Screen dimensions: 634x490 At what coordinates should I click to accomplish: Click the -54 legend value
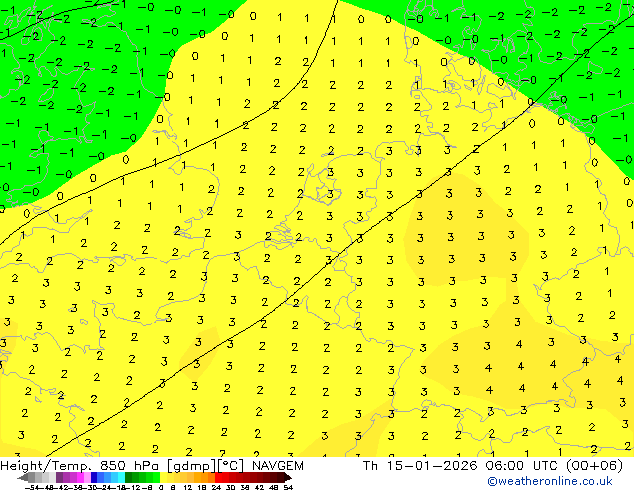click(33, 488)
